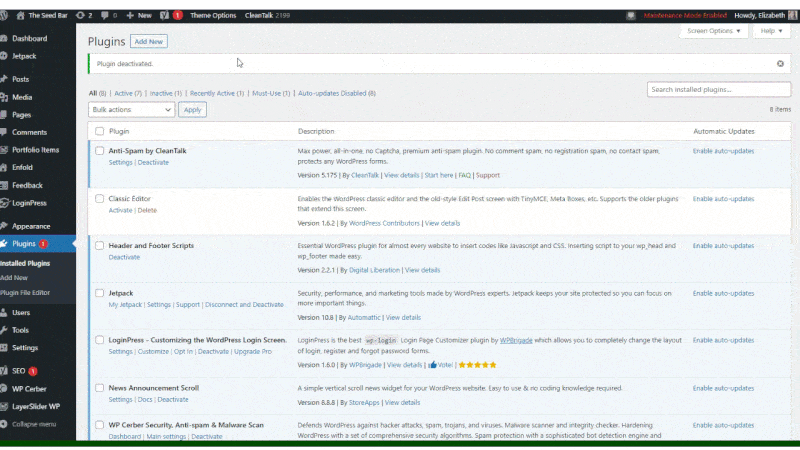Open The Seed Bar home icon
Screen dimensions: 800x450
[20, 15]
